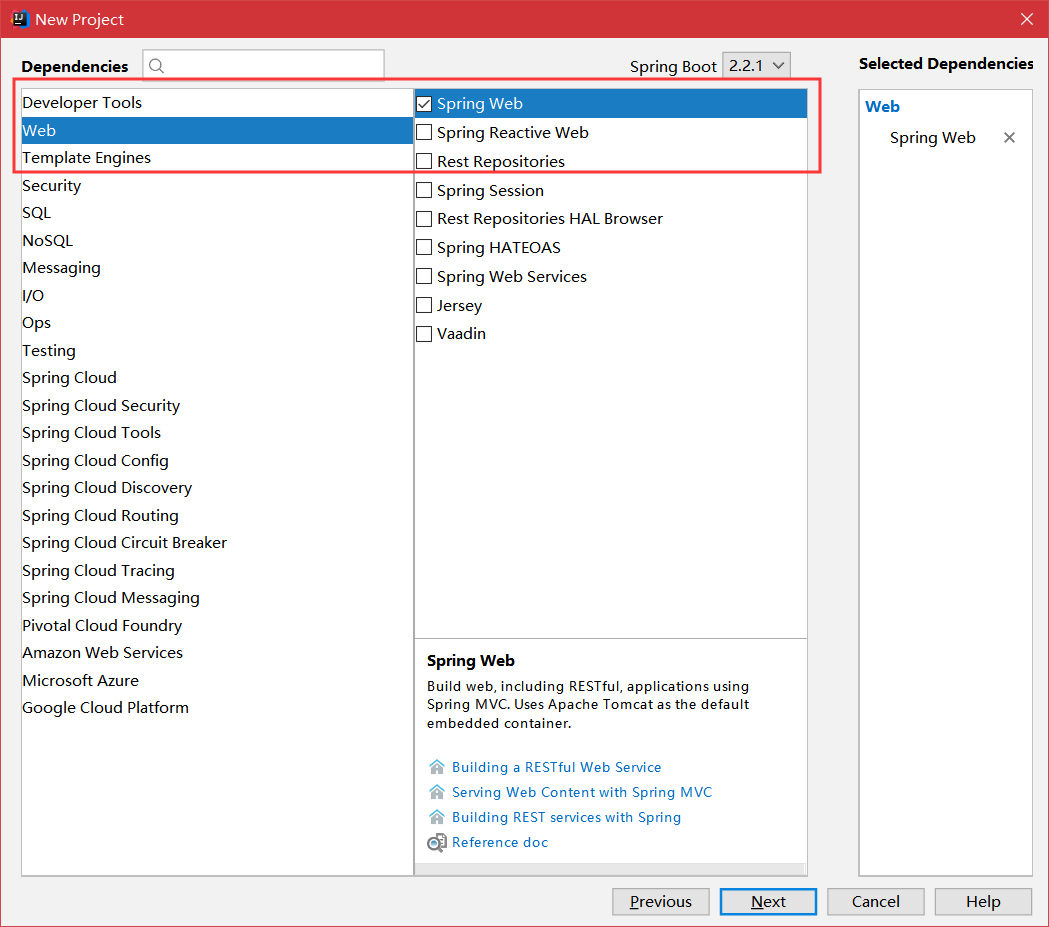Open Serving Web Content with Spring MVC link
This screenshot has height=927, width=1049.
(x=582, y=792)
